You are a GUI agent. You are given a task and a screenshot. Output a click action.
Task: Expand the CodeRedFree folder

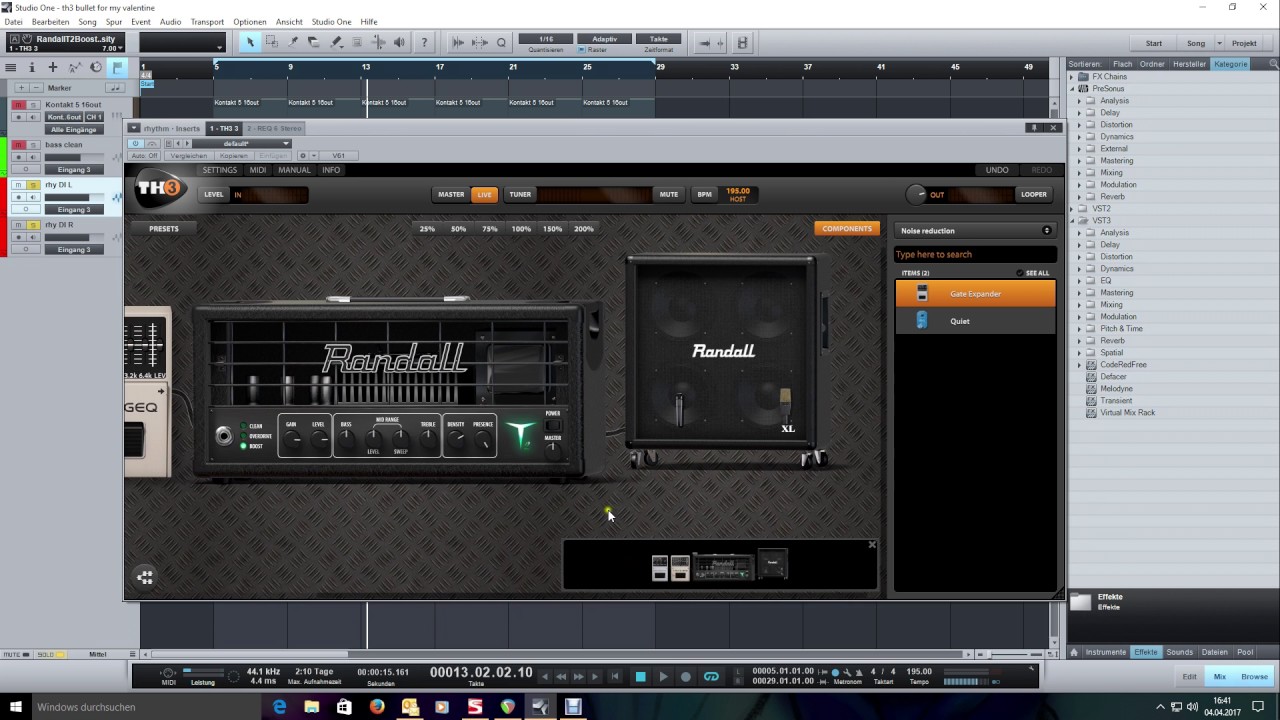[1079, 365]
